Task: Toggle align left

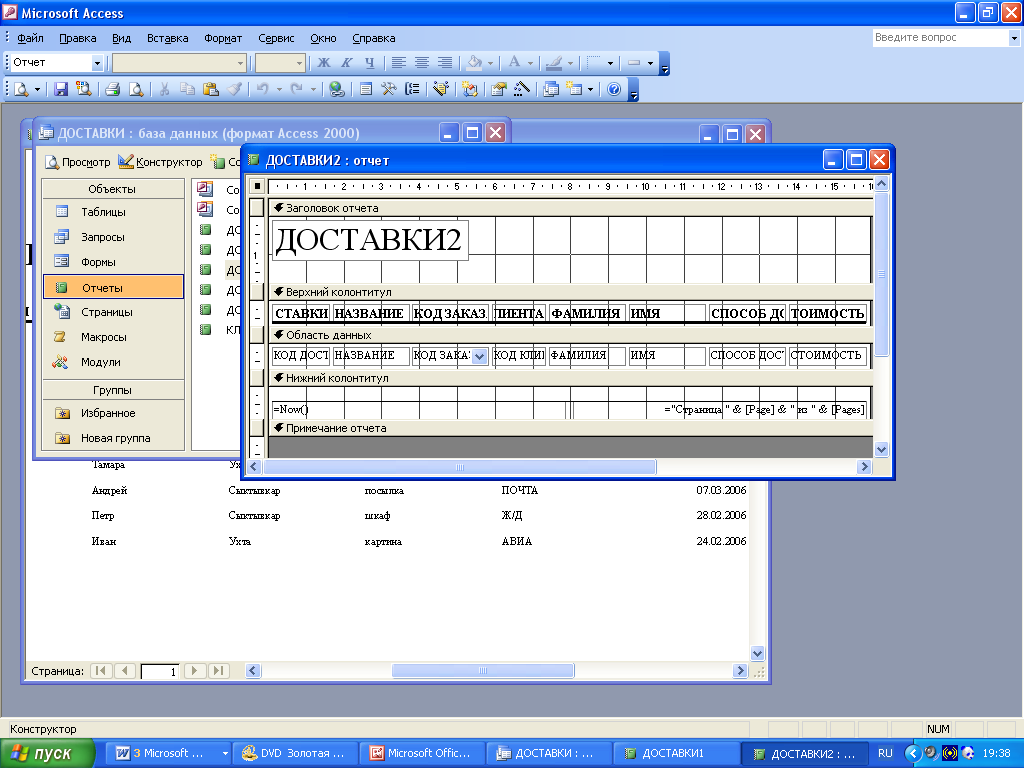Action: click(398, 63)
